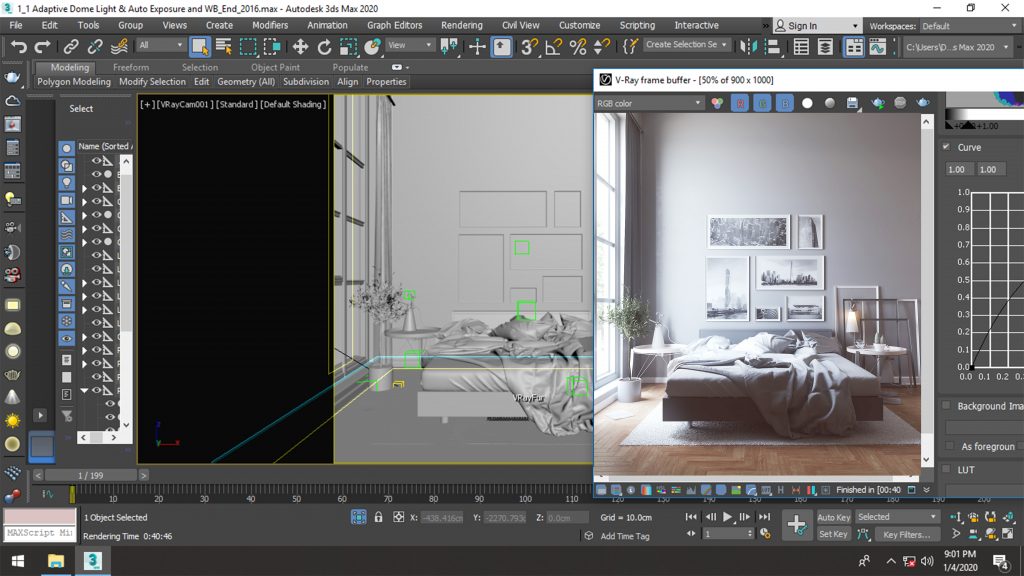
Task: Open the Modify Selection panel
Action: (x=152, y=82)
